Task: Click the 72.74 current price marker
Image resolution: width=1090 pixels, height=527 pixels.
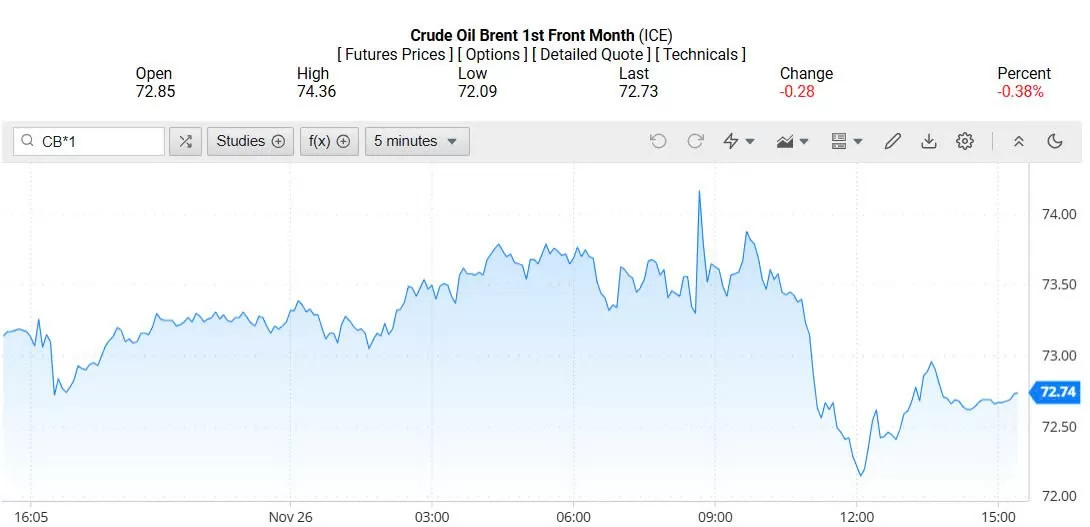Action: (x=1057, y=392)
